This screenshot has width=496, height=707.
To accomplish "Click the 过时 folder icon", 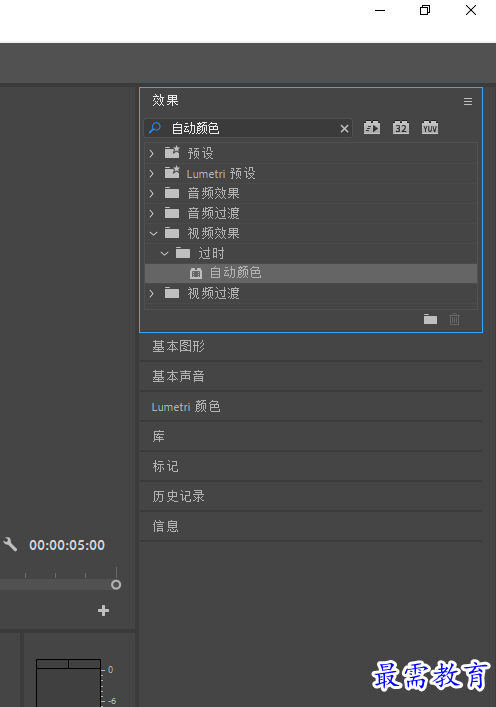I will click(183, 253).
